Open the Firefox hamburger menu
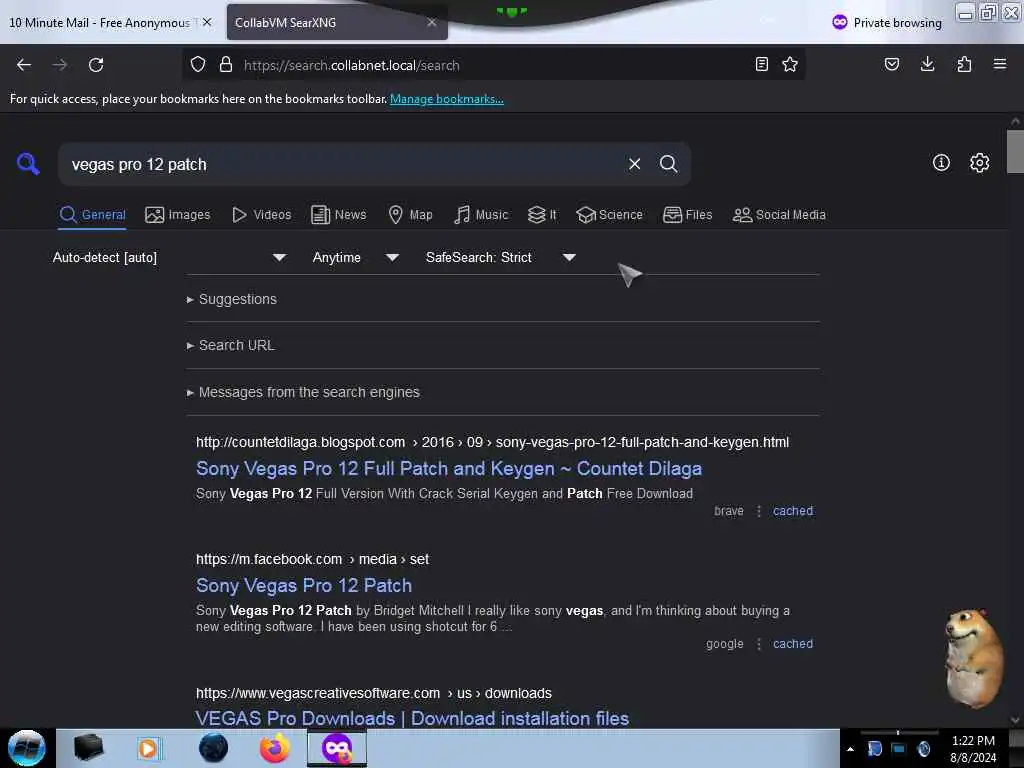This screenshot has height=768, width=1024. pyautogui.click(x=1000, y=65)
